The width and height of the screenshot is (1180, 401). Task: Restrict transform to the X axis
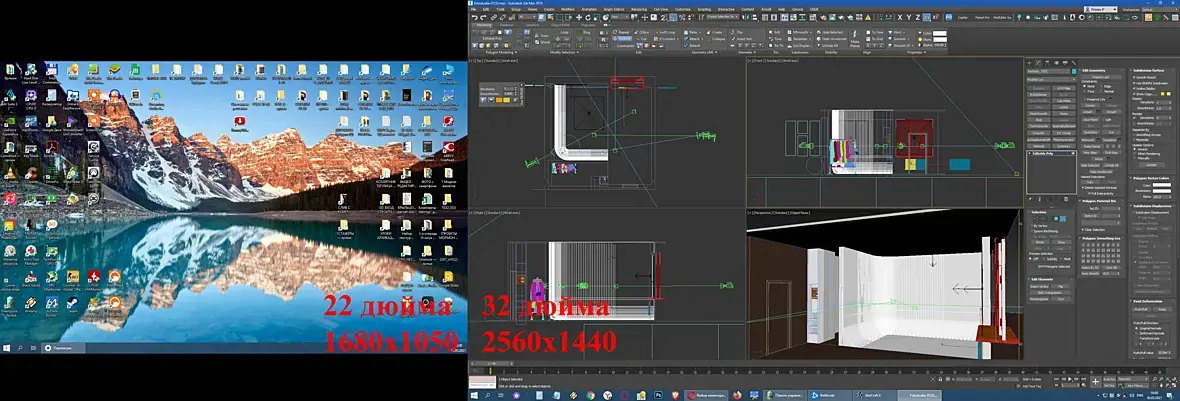click(x=900, y=17)
